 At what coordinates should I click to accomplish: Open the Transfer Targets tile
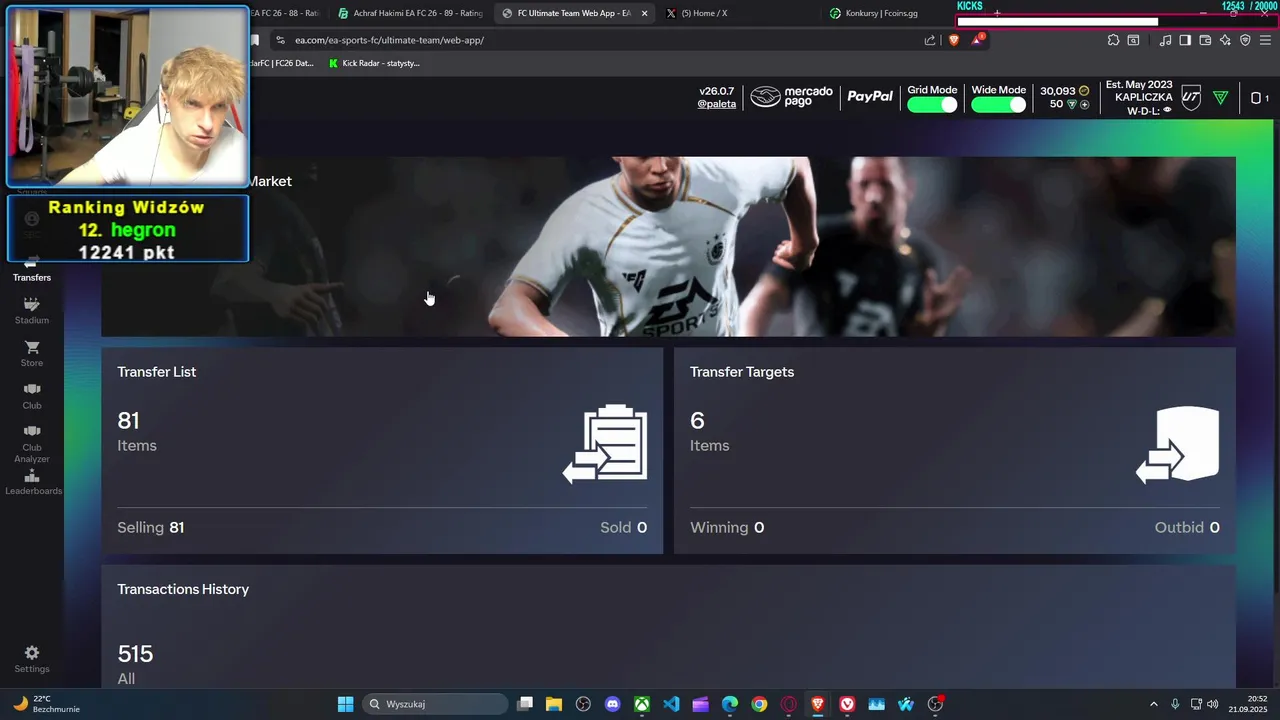click(x=955, y=450)
